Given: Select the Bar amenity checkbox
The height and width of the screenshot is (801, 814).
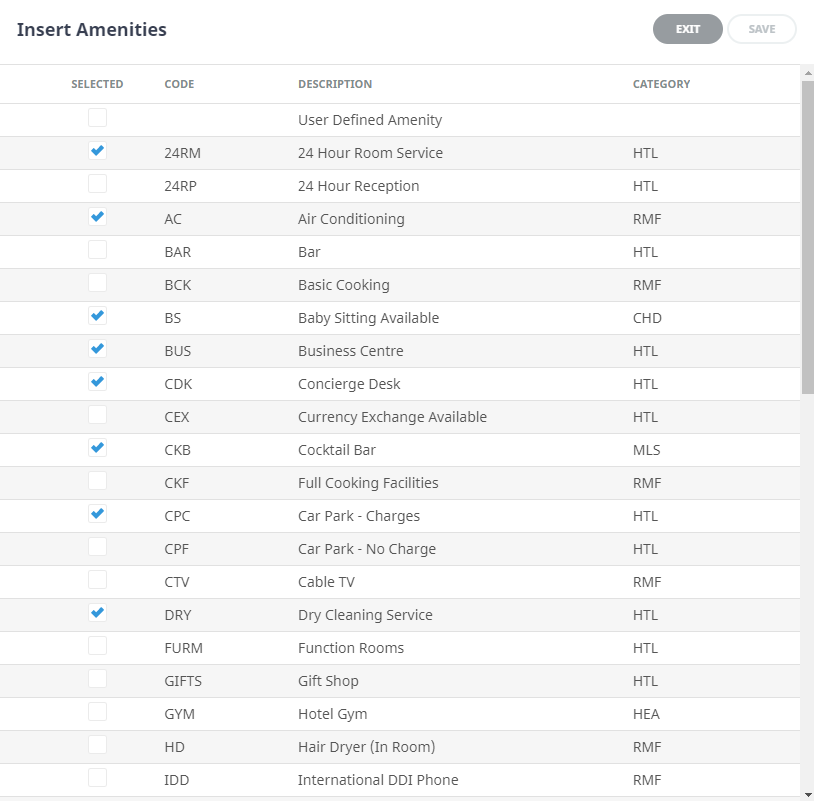Looking at the screenshot, I should coord(97,250).
